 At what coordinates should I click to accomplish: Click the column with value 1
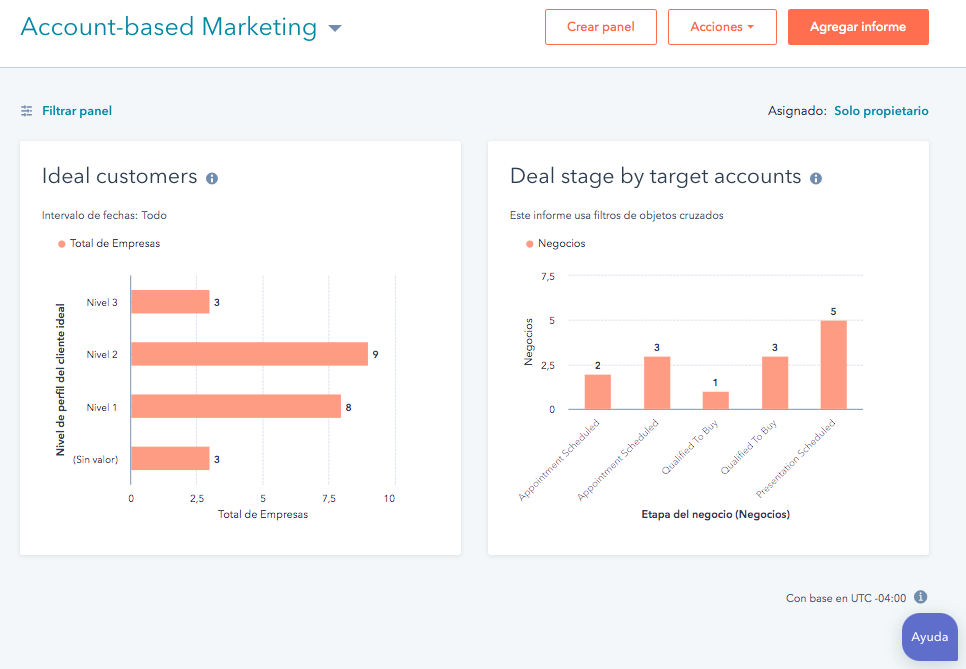(x=715, y=400)
